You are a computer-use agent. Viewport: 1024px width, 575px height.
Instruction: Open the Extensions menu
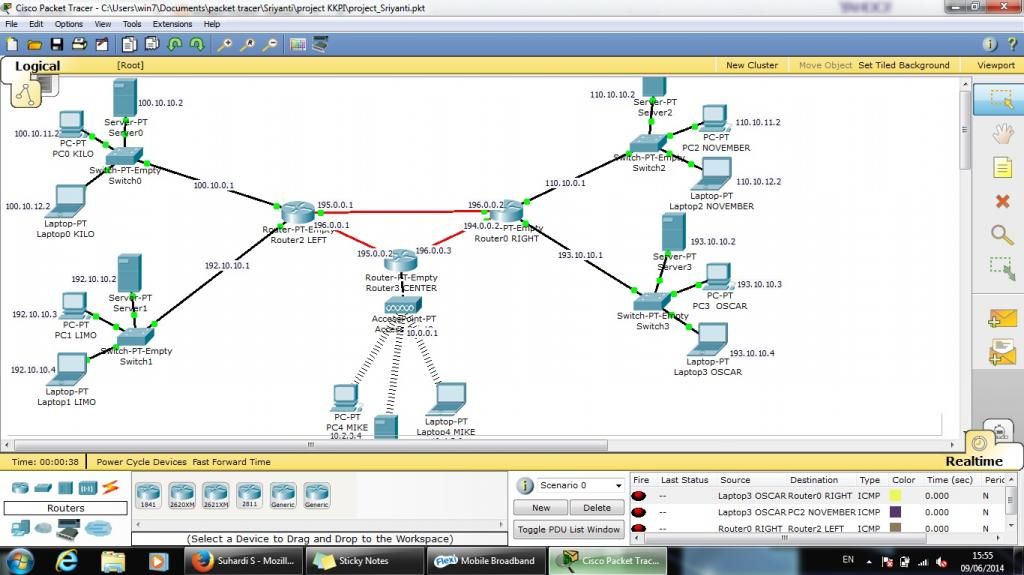tap(172, 23)
